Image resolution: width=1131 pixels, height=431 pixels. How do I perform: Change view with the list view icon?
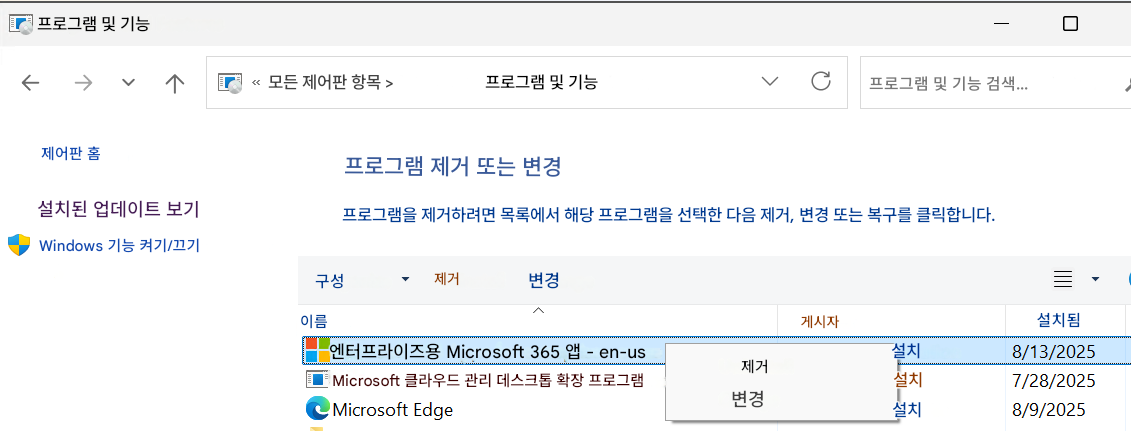coord(1063,279)
